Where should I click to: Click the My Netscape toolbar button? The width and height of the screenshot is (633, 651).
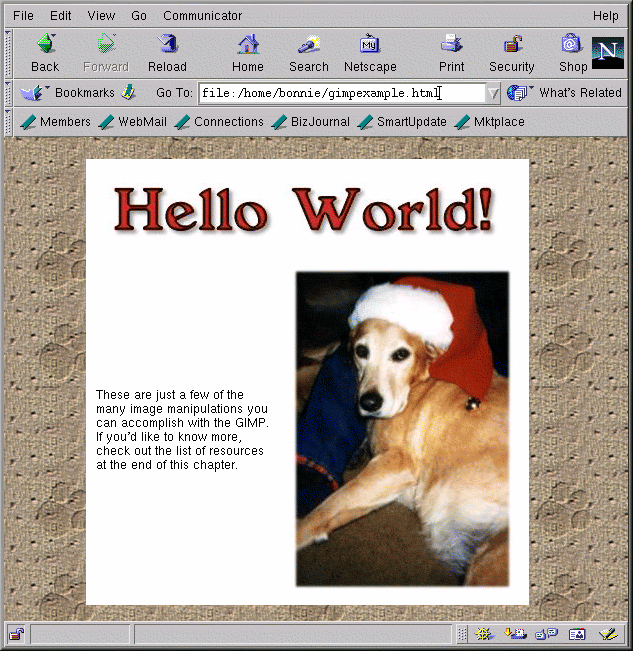pos(370,53)
